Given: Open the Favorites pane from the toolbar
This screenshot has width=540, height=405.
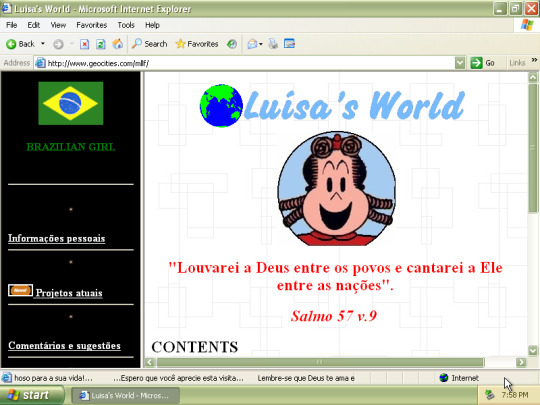Looking at the screenshot, I should coord(197,44).
